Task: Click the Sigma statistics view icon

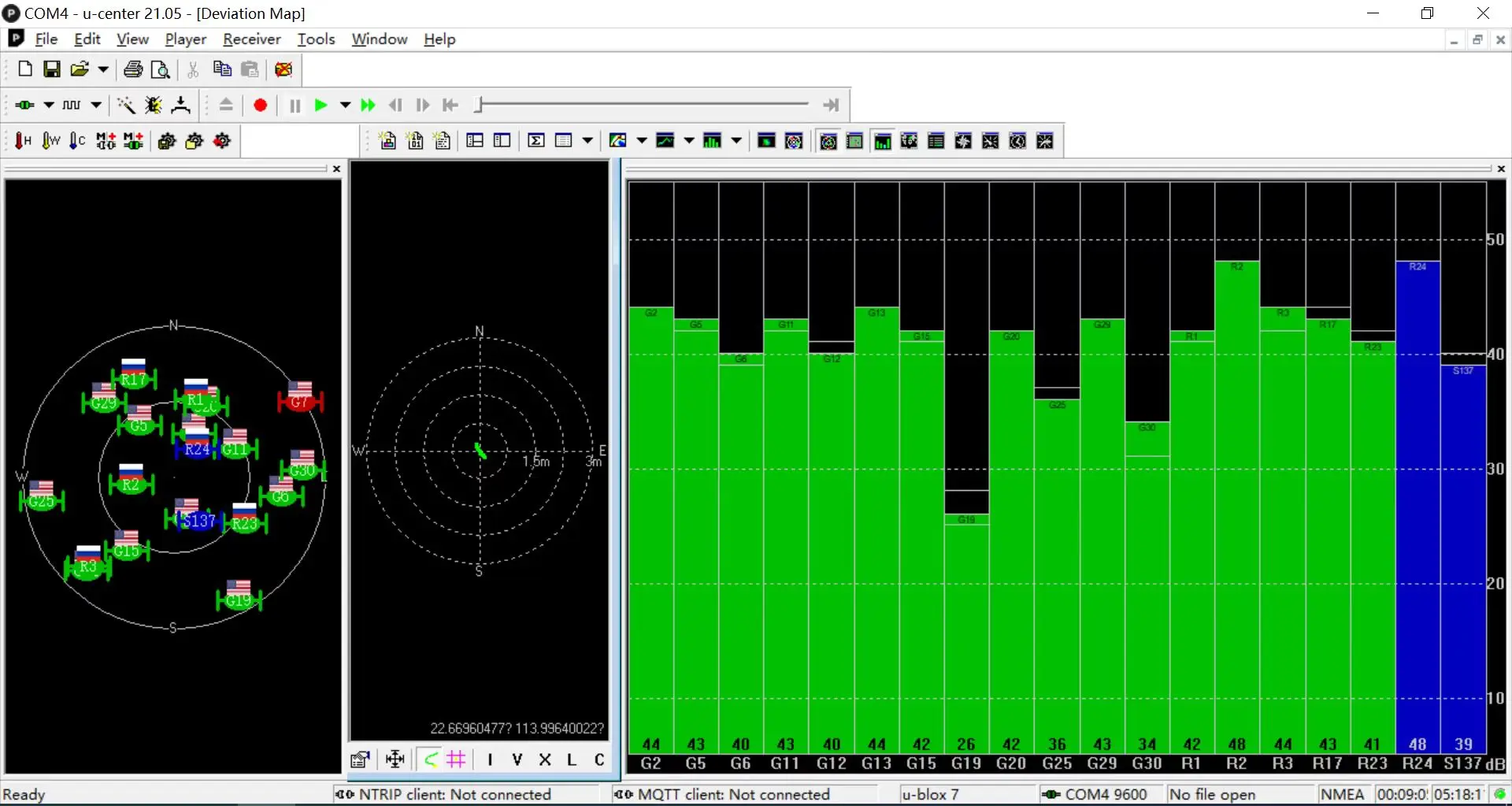Action: (536, 141)
